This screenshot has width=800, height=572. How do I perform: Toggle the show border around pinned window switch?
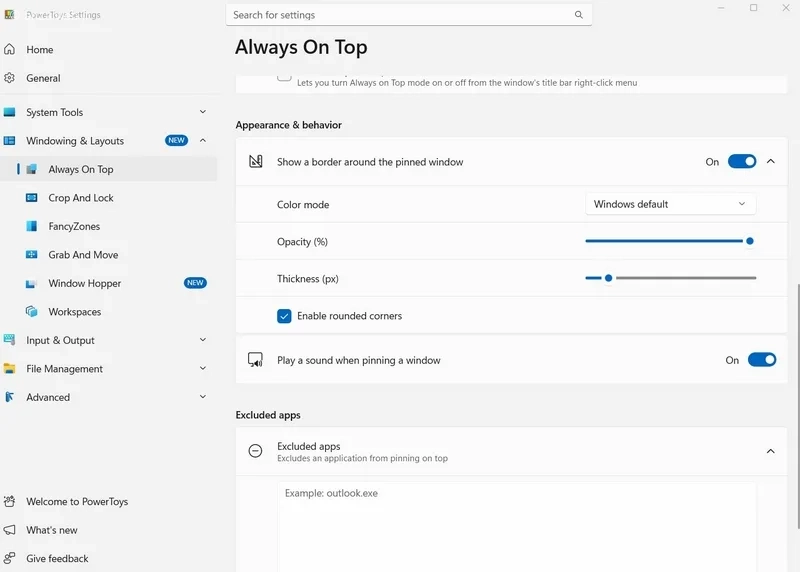pyautogui.click(x=742, y=161)
